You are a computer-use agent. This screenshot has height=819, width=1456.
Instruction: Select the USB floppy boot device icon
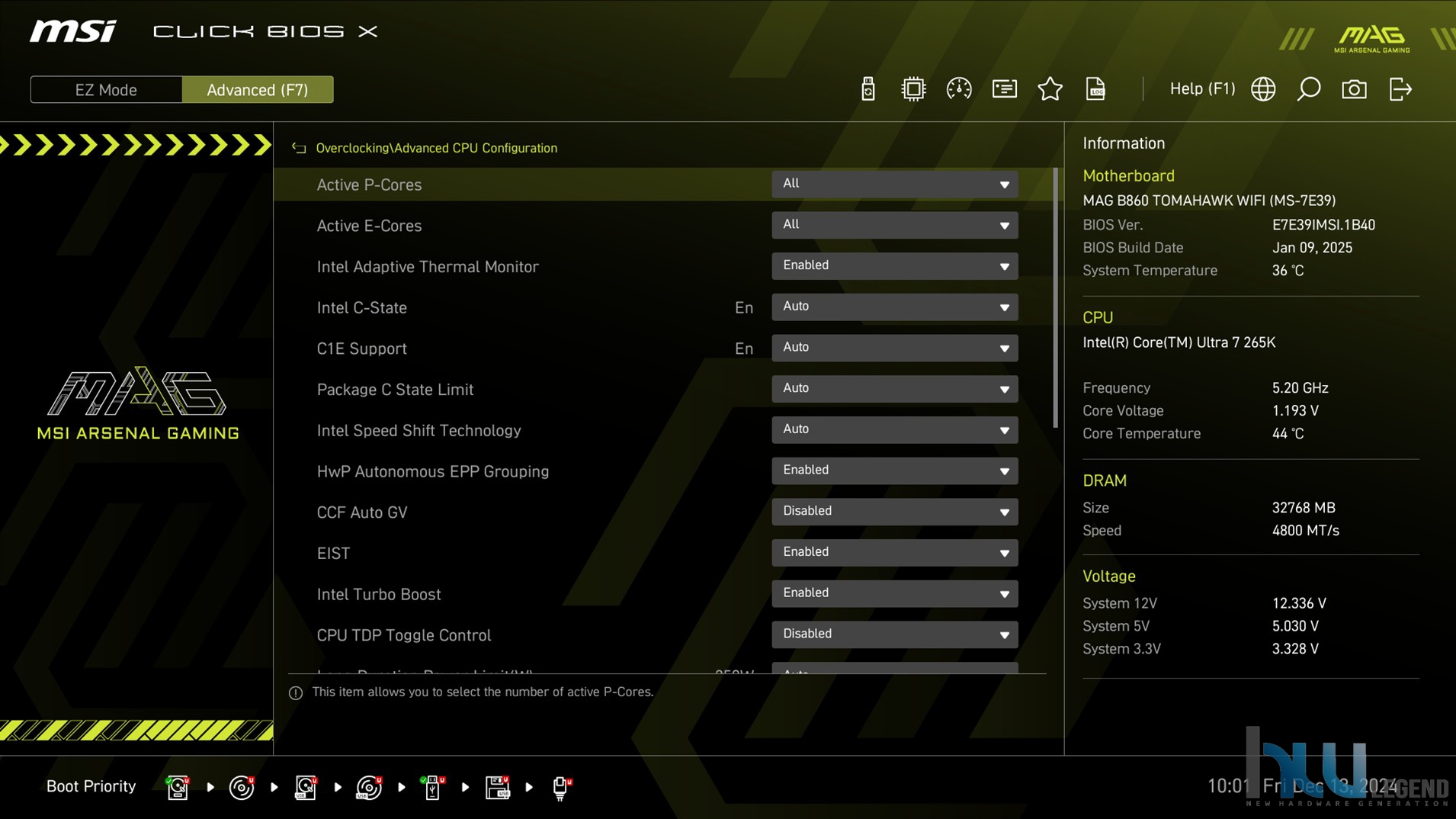click(x=497, y=787)
